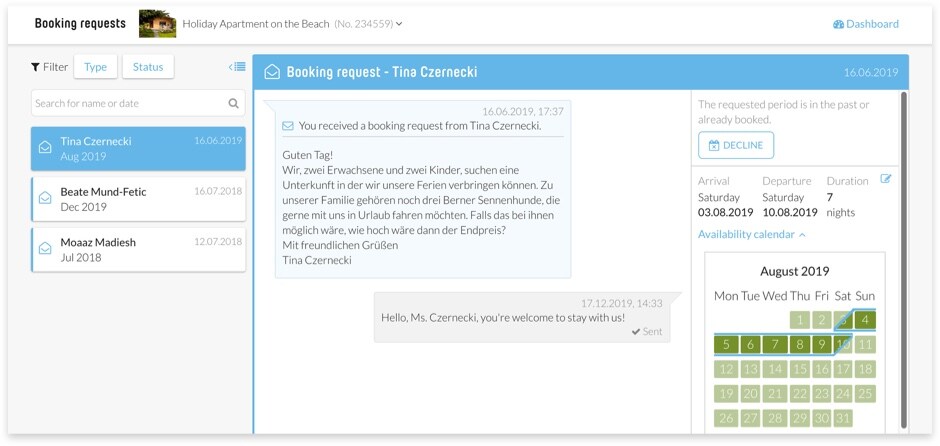Click the search magnifier icon

pyautogui.click(x=234, y=103)
